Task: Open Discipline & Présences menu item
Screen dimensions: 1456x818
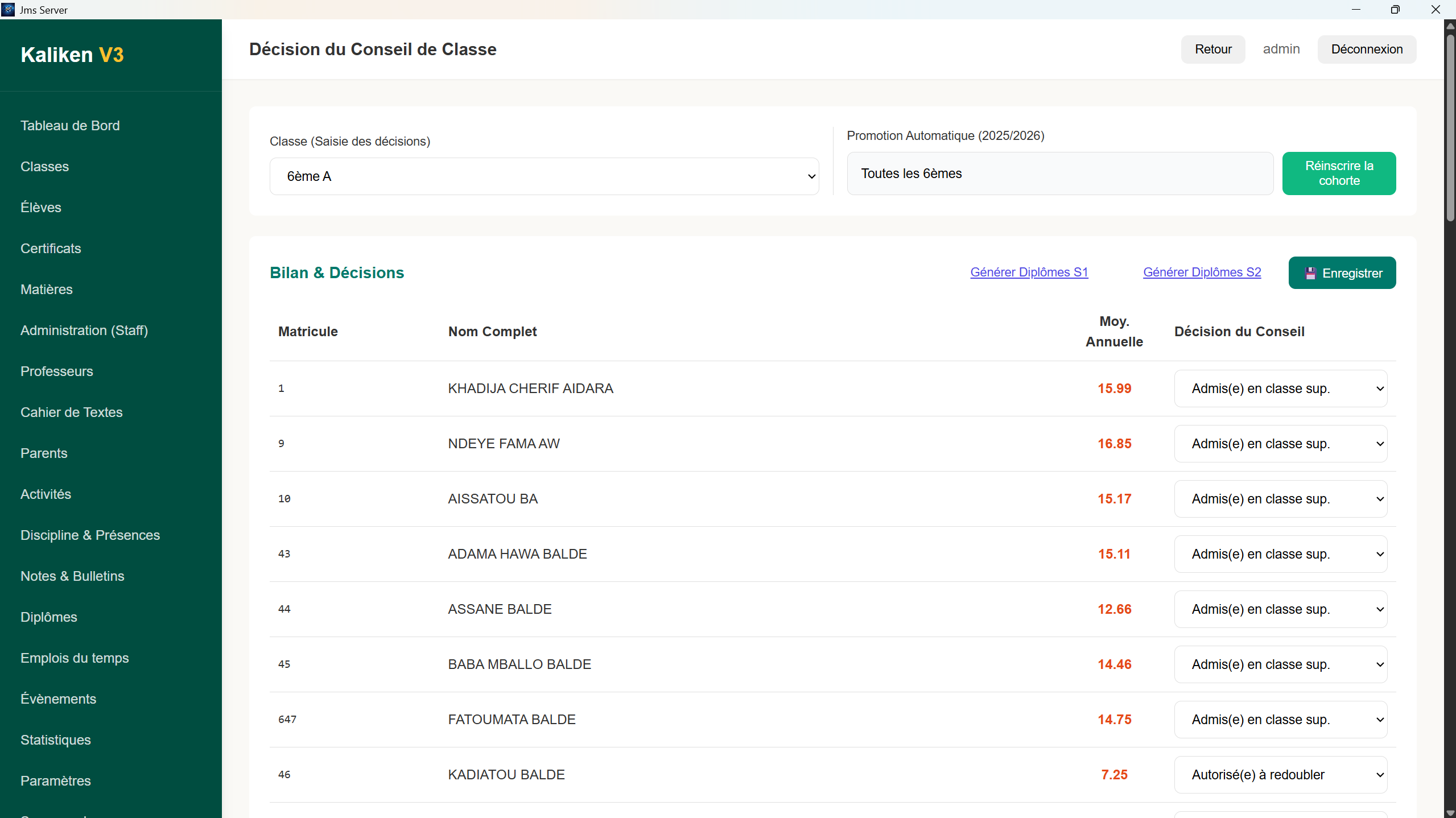Action: point(90,535)
